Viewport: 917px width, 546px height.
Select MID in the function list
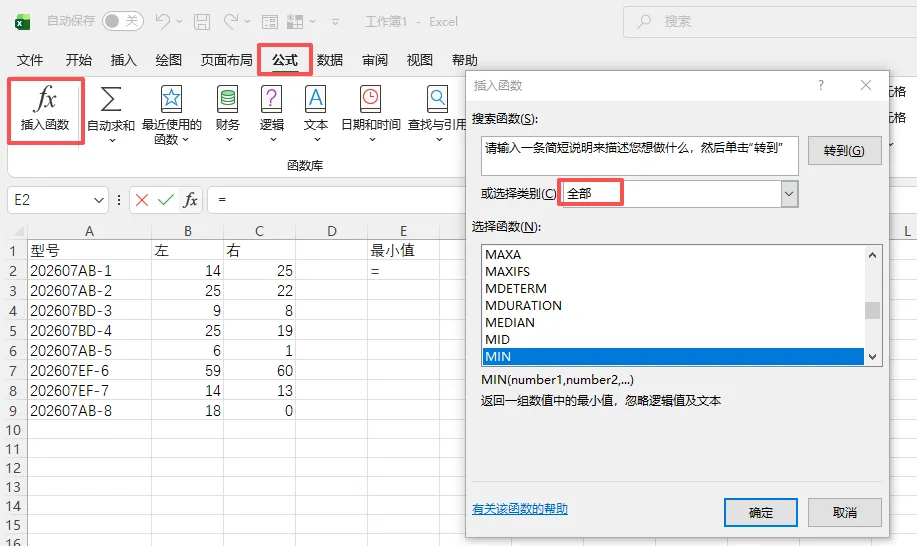pos(673,340)
